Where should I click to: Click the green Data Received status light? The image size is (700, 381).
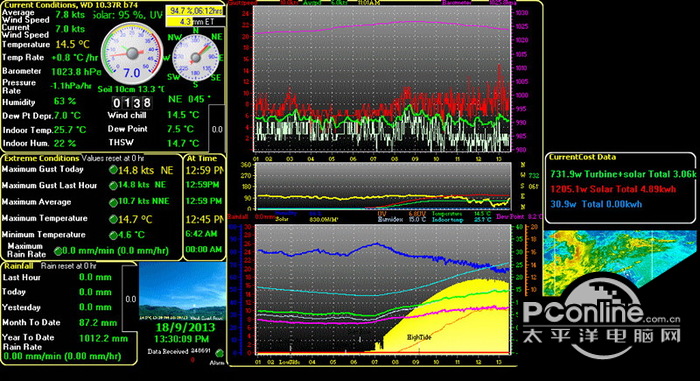pos(219,353)
